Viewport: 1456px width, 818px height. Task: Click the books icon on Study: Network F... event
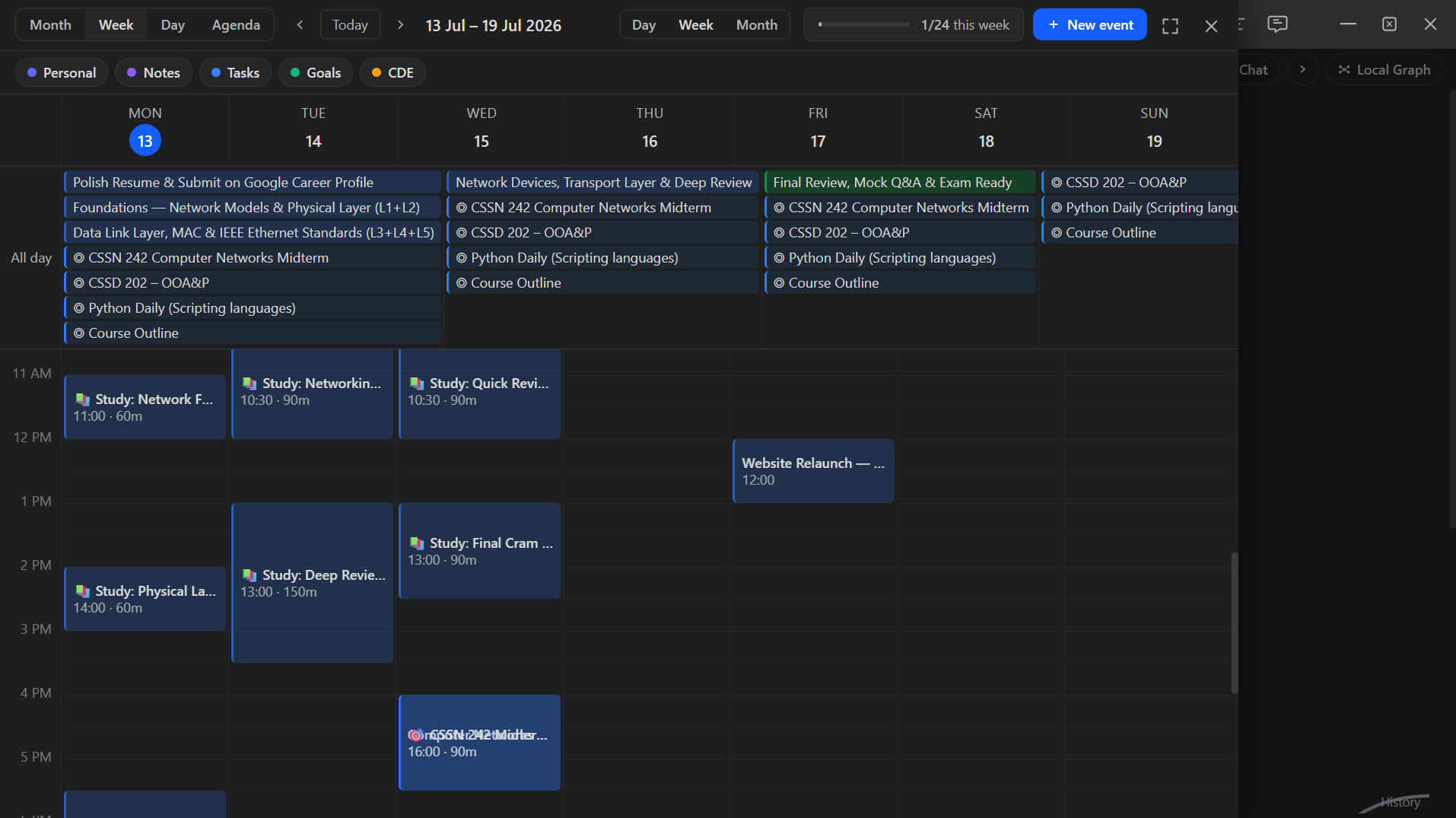click(x=82, y=399)
